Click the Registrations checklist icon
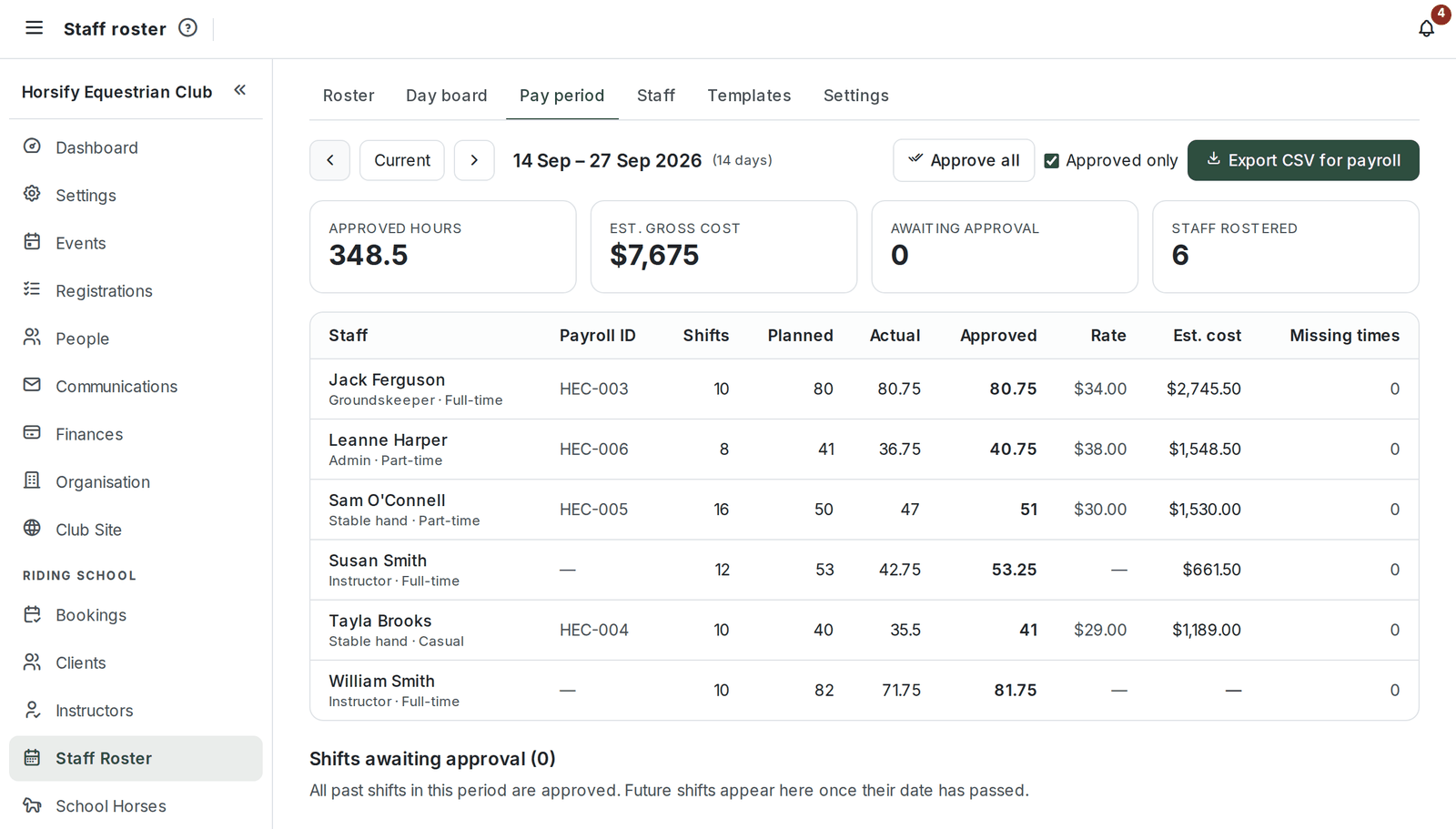 tap(32, 289)
